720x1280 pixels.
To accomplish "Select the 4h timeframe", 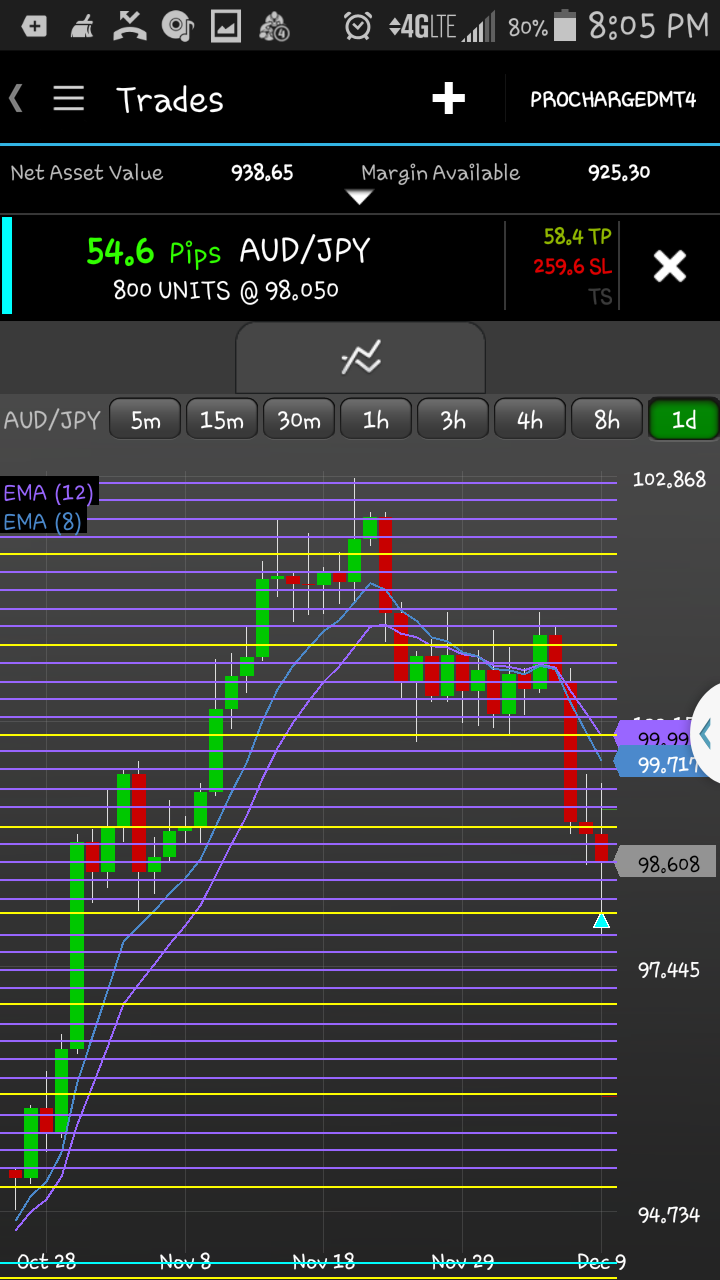I will tap(530, 420).
